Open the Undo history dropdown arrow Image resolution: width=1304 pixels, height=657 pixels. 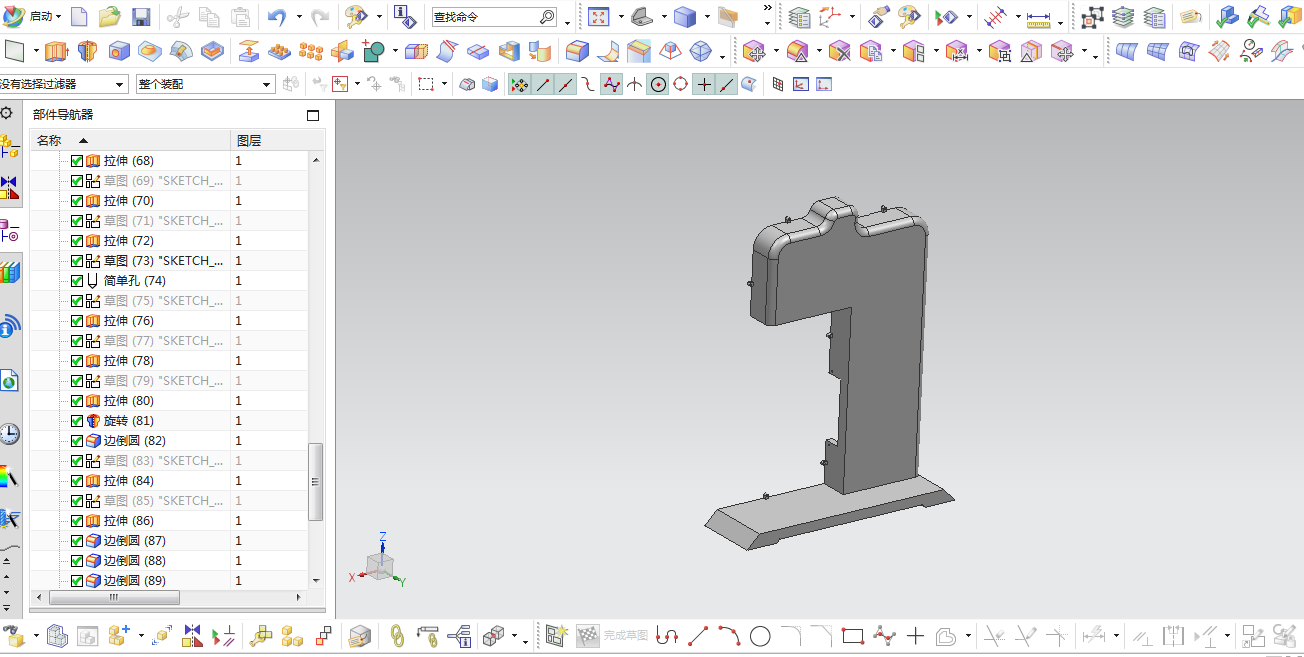pos(299,17)
